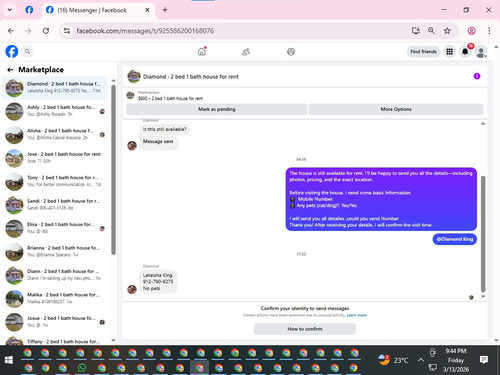Open the Tony conversation in the list
Image resolution: width=500 pixels, height=375 pixels.
55,181
